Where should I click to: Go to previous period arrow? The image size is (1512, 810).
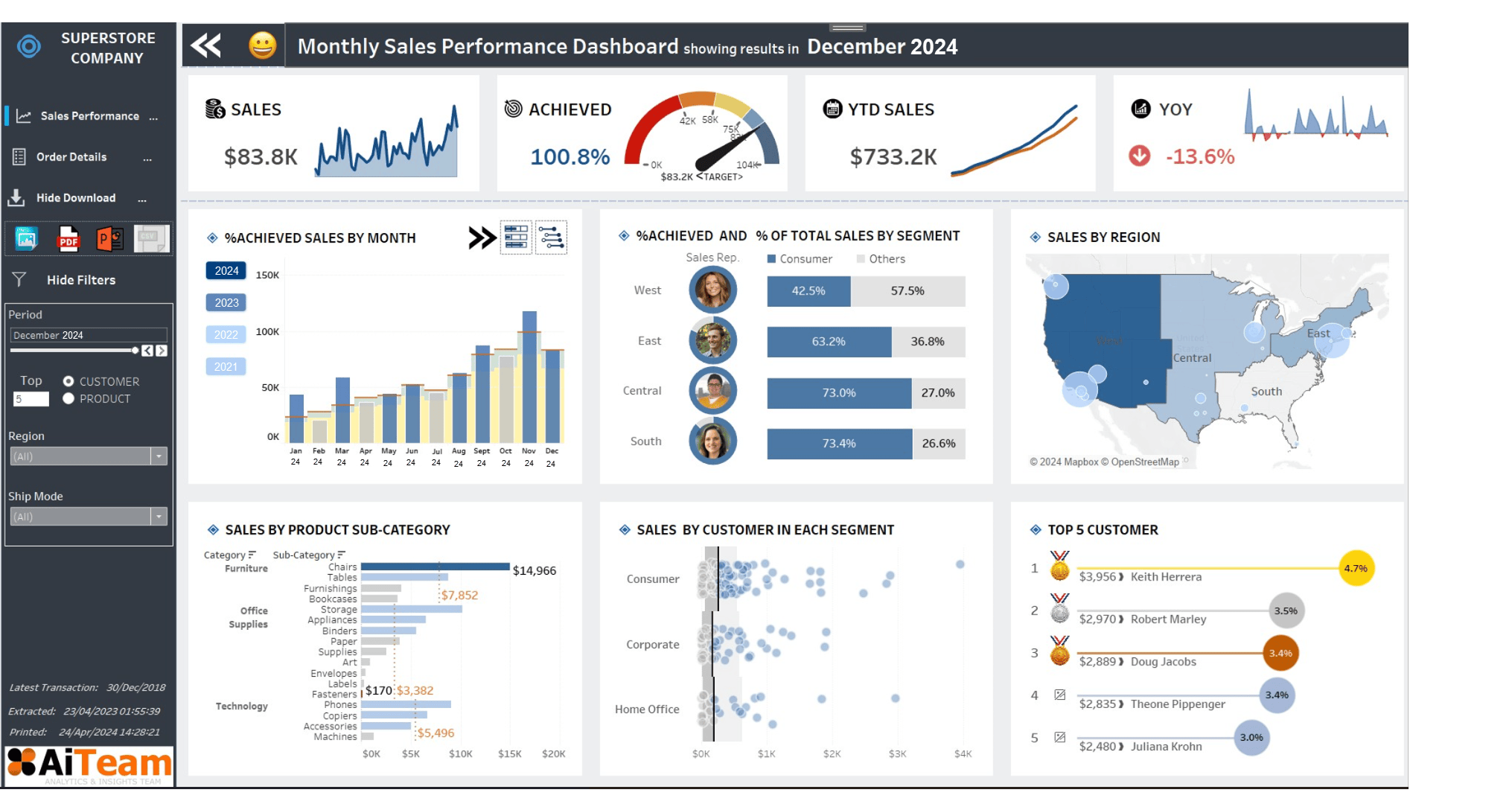click(x=147, y=351)
